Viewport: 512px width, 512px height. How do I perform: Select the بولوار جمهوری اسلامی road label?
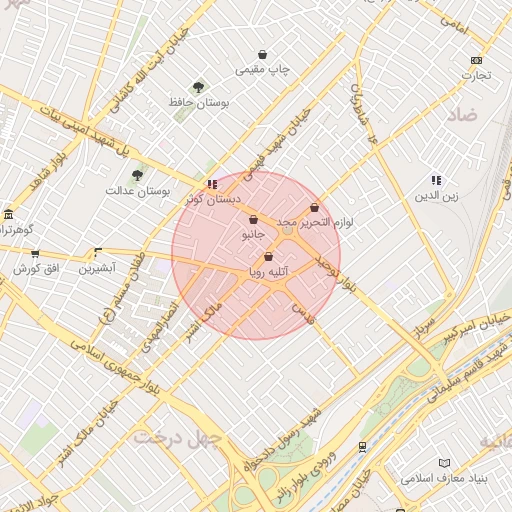click(x=115, y=368)
